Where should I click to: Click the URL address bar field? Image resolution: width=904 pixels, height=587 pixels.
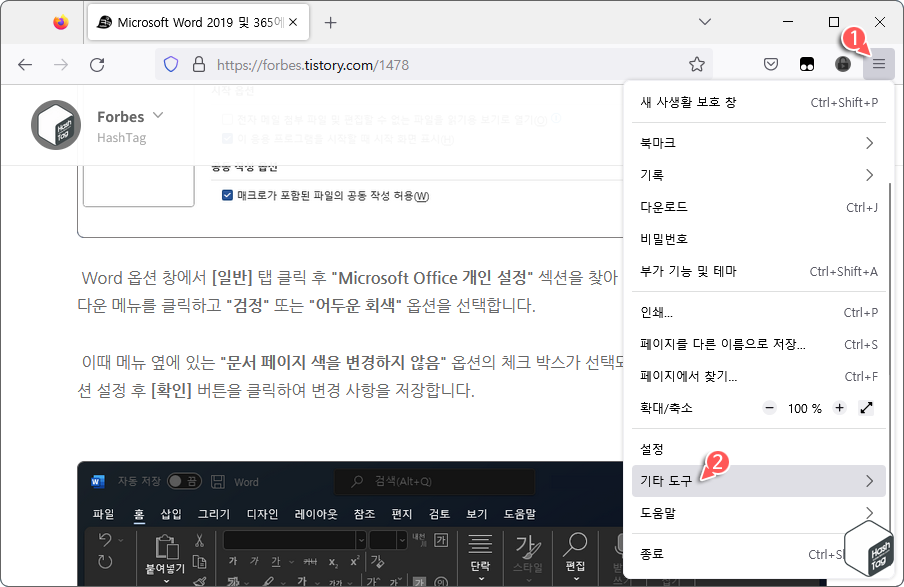point(434,65)
